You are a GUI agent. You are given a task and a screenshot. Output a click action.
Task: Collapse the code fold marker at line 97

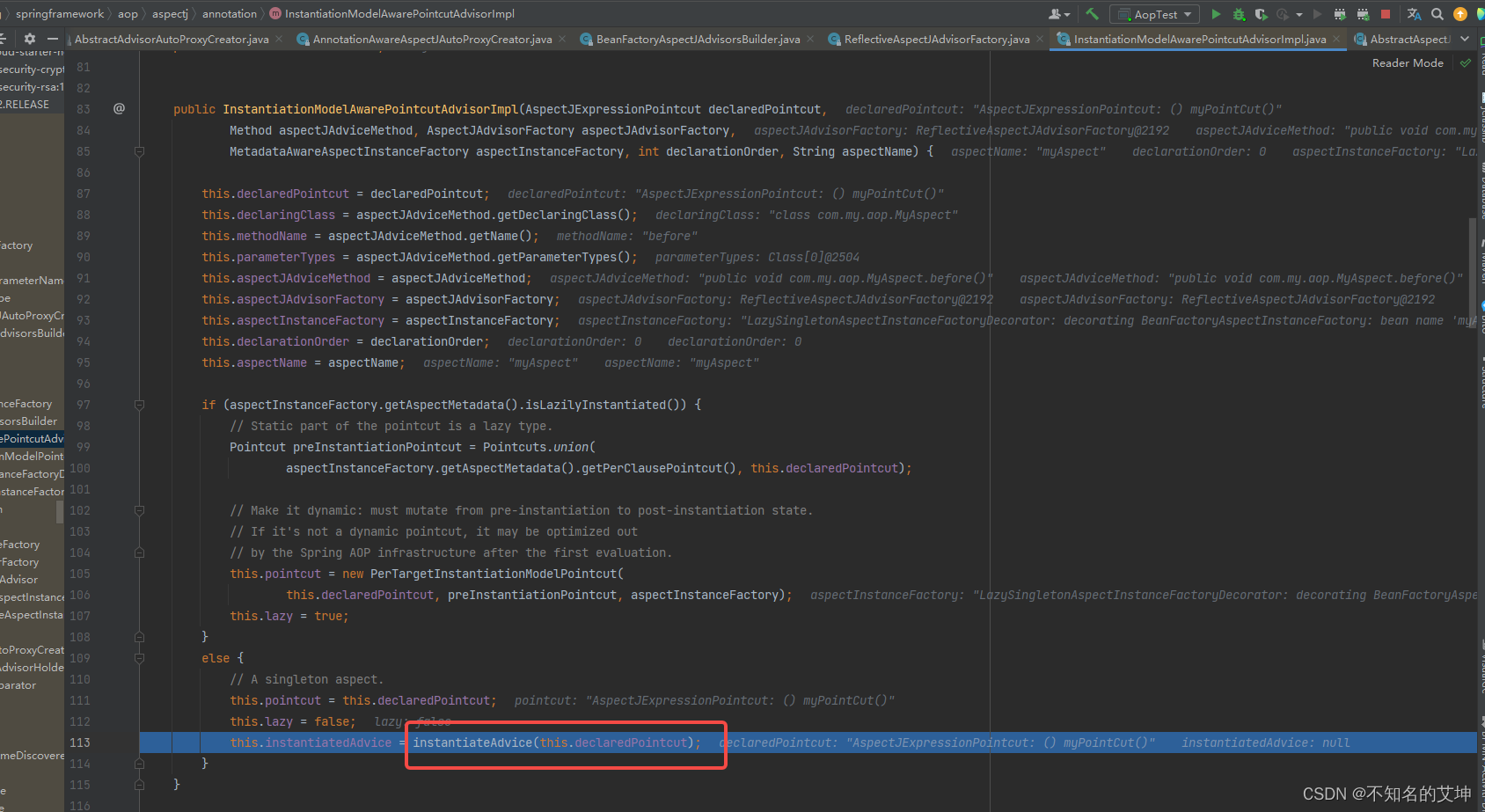(x=139, y=405)
